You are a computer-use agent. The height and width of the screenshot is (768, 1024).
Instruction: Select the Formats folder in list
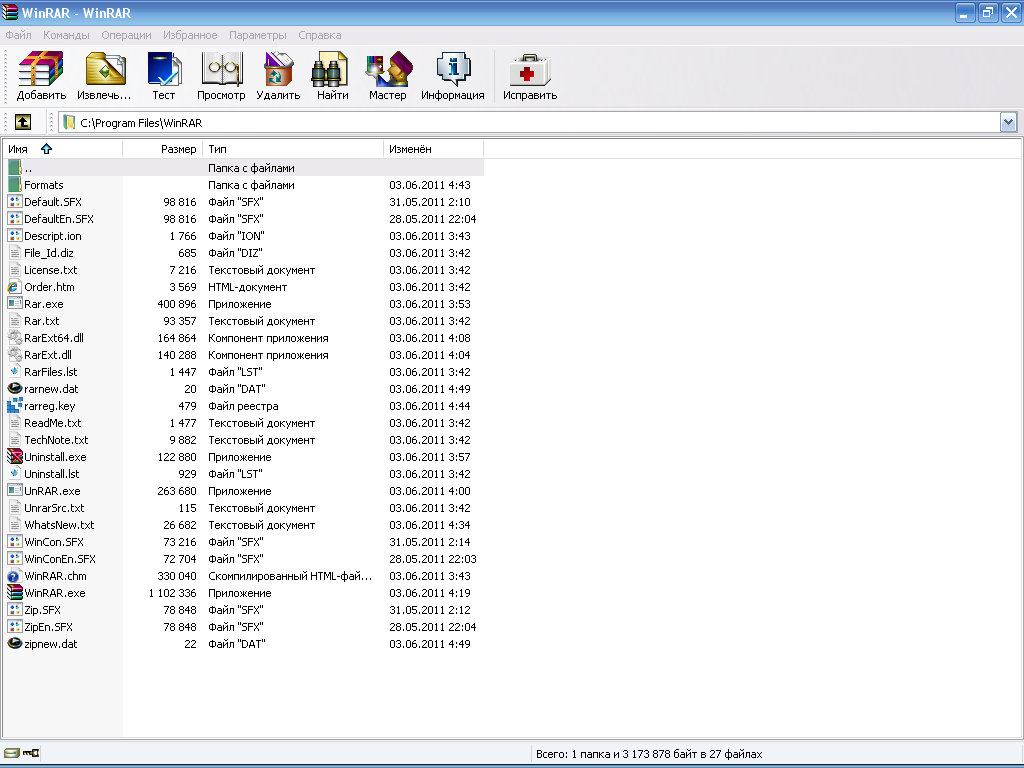[x=44, y=185]
